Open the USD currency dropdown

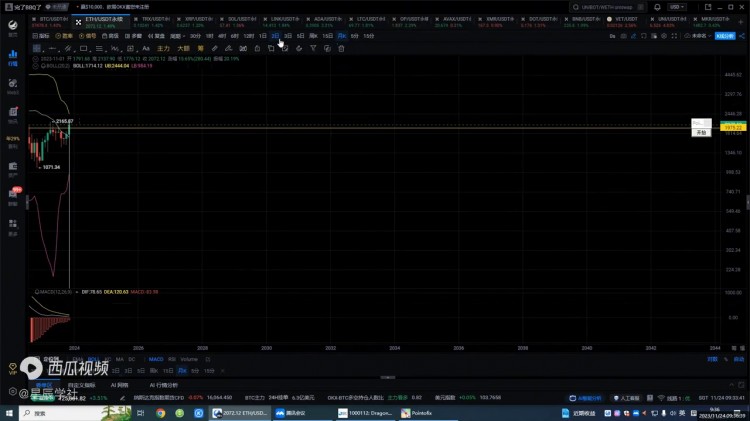click(677, 7)
